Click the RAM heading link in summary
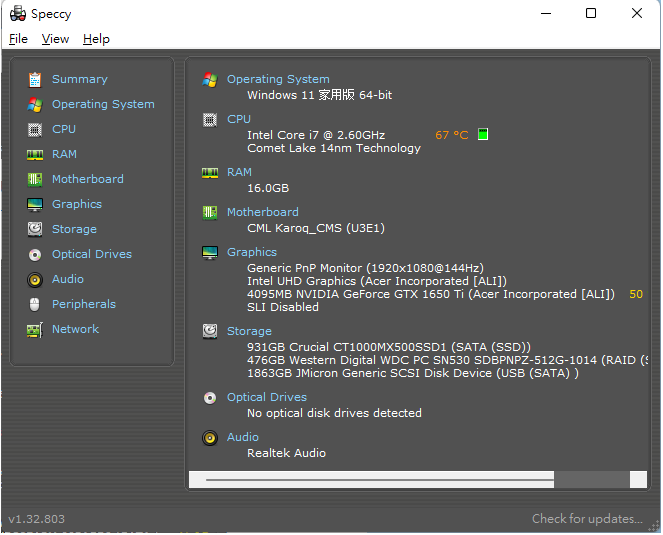 coord(239,172)
